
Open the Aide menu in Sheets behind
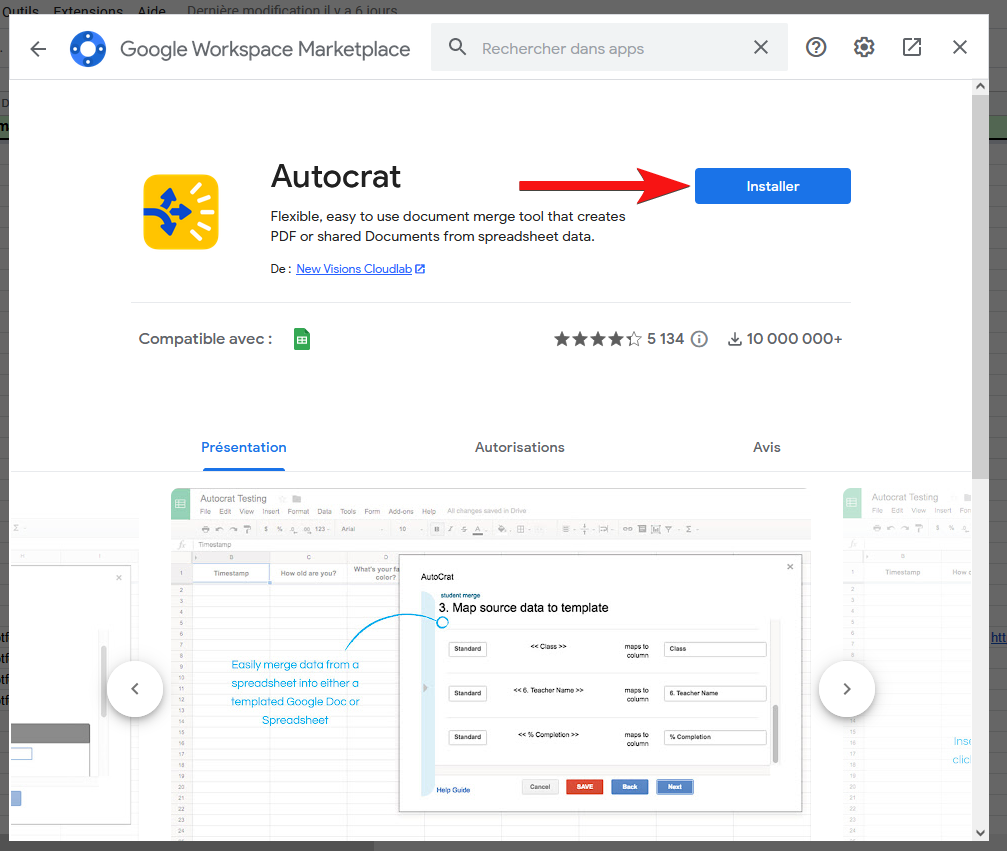coord(152,10)
